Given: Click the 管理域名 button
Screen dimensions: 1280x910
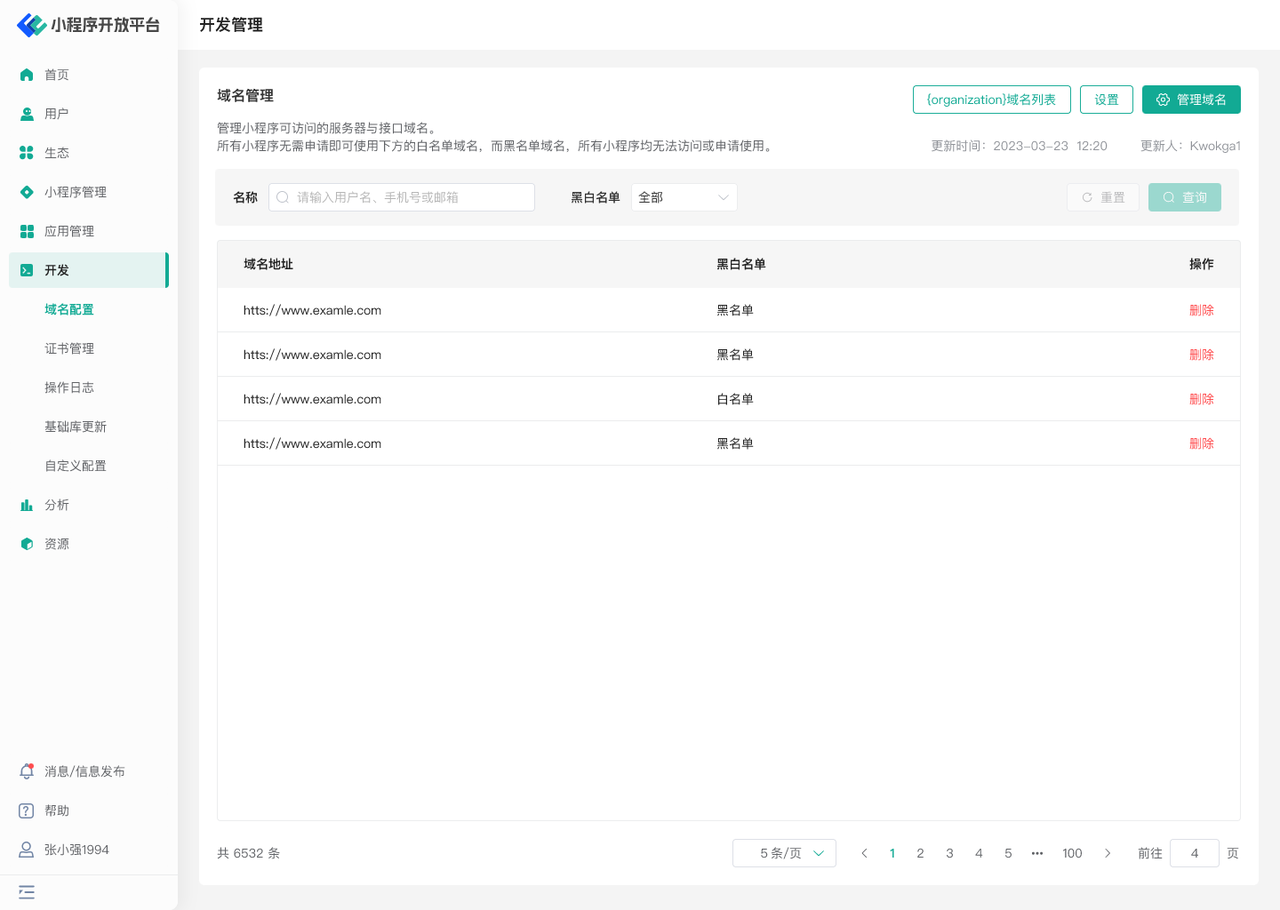Looking at the screenshot, I should [1191, 100].
